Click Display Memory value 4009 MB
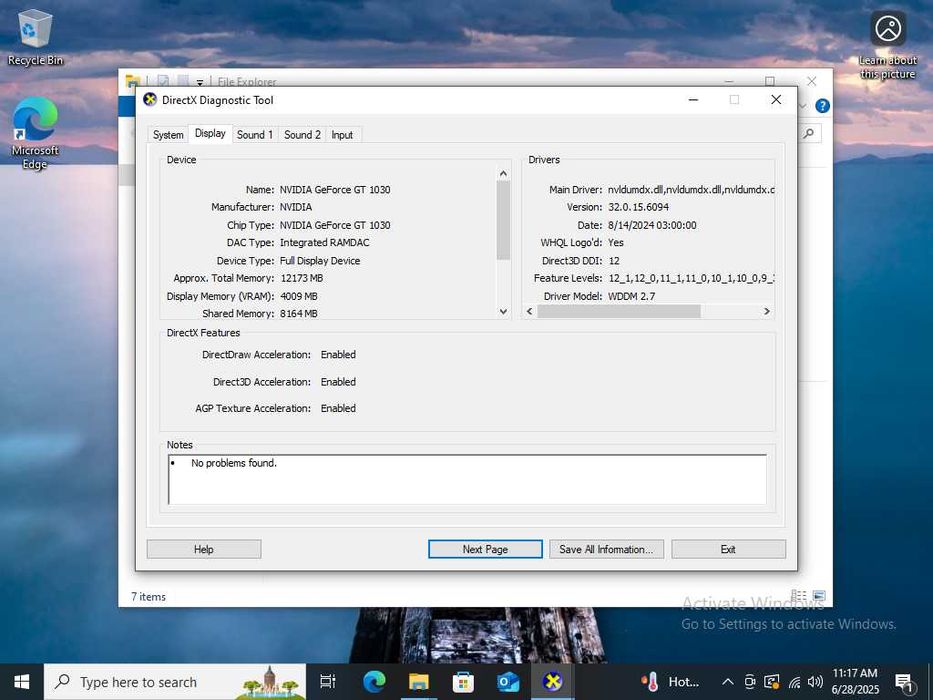 (x=299, y=296)
